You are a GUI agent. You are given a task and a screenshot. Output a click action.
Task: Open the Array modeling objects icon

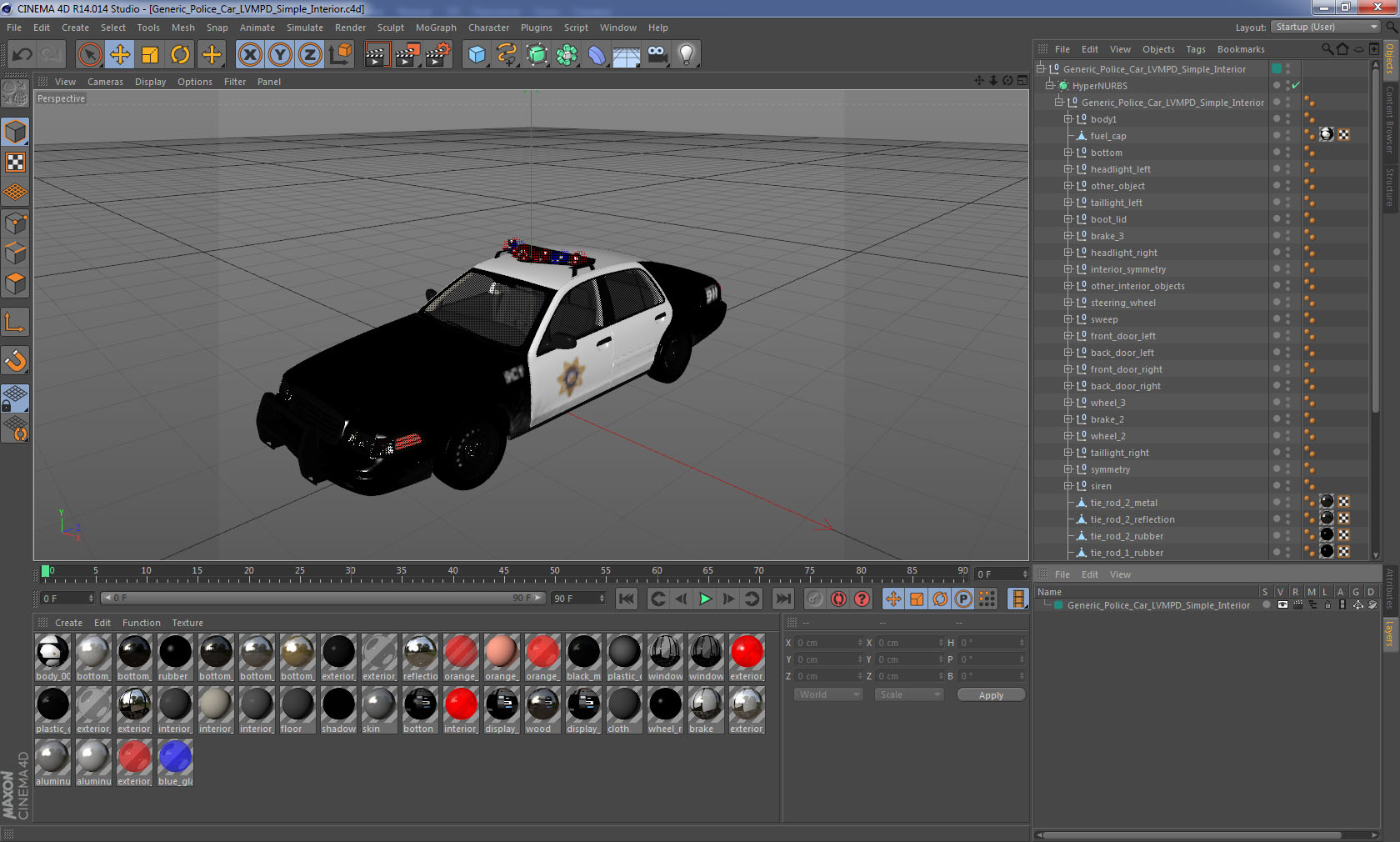[x=567, y=55]
